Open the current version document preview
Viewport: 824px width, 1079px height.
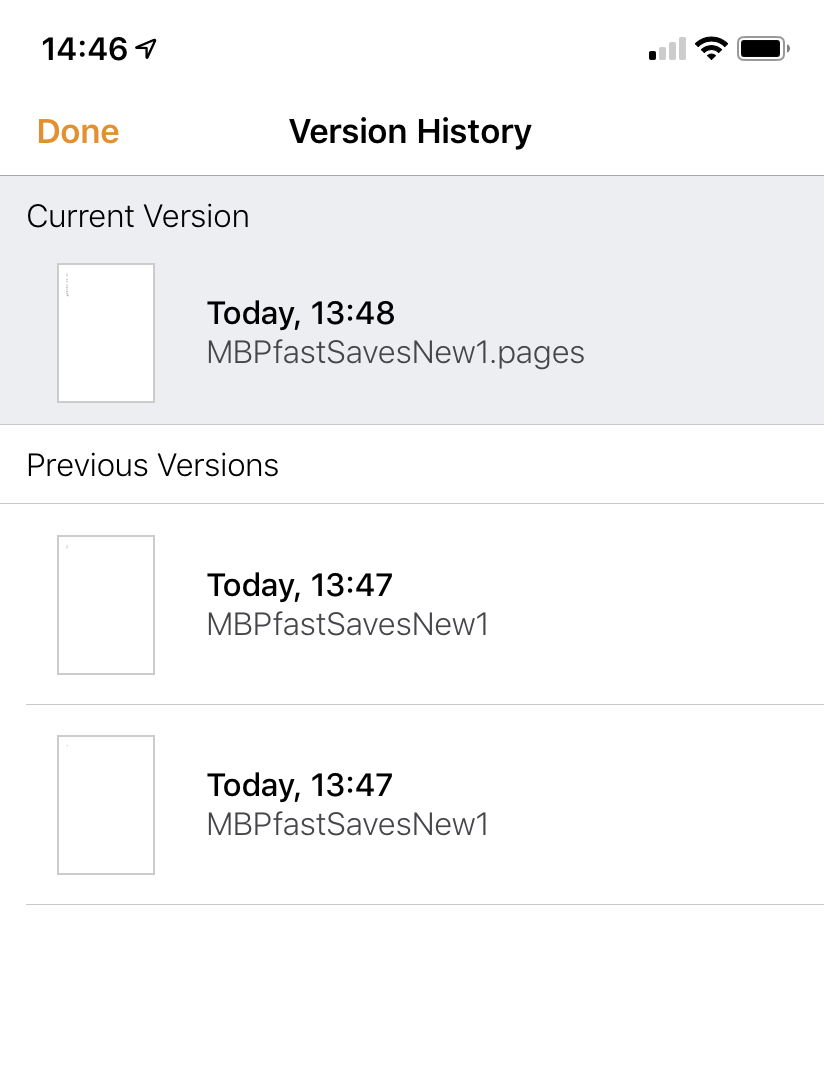106,332
